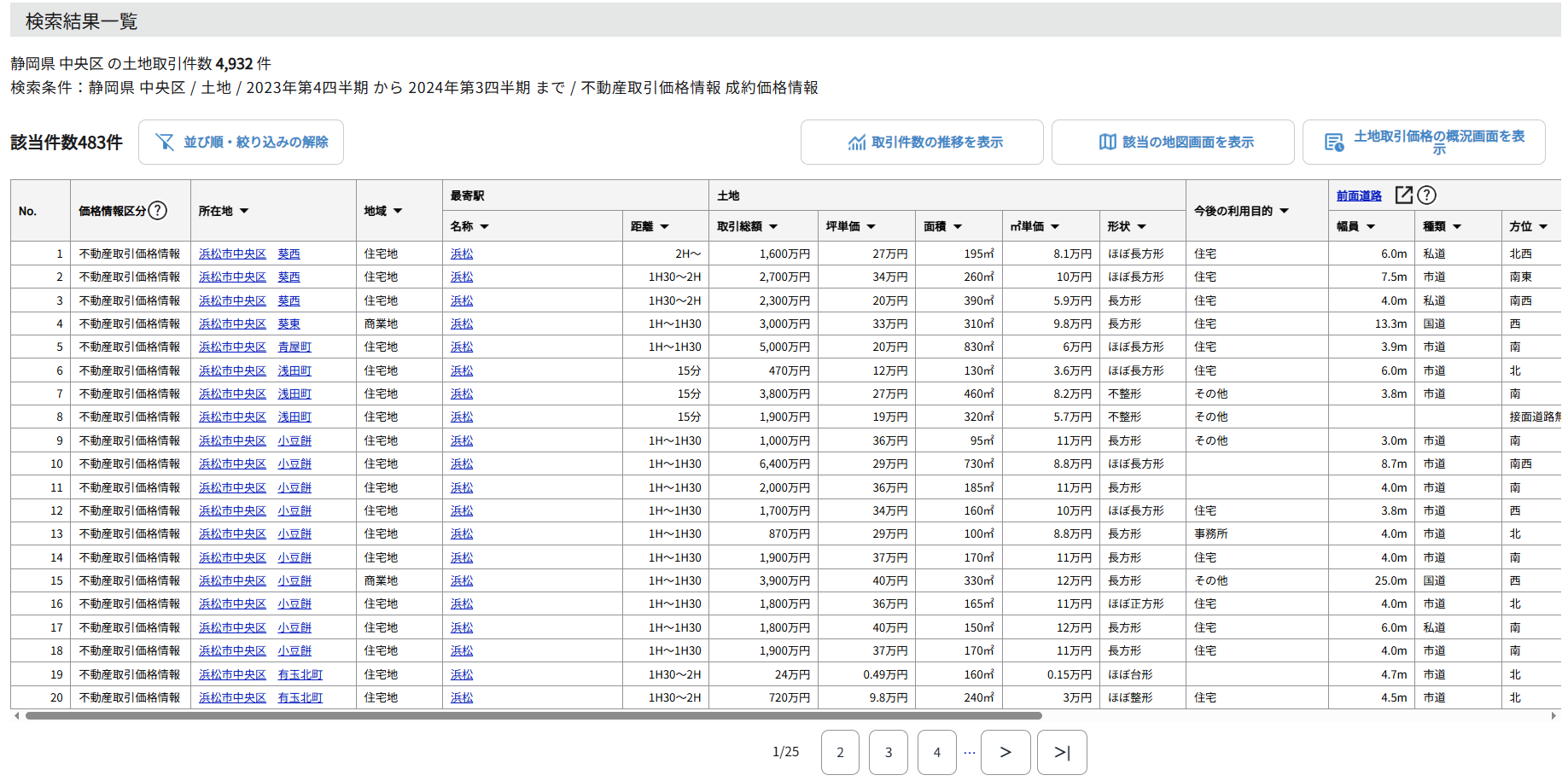The height and width of the screenshot is (781, 1568).
Task: Open 葵西 link in row 2
Action: click(289, 277)
